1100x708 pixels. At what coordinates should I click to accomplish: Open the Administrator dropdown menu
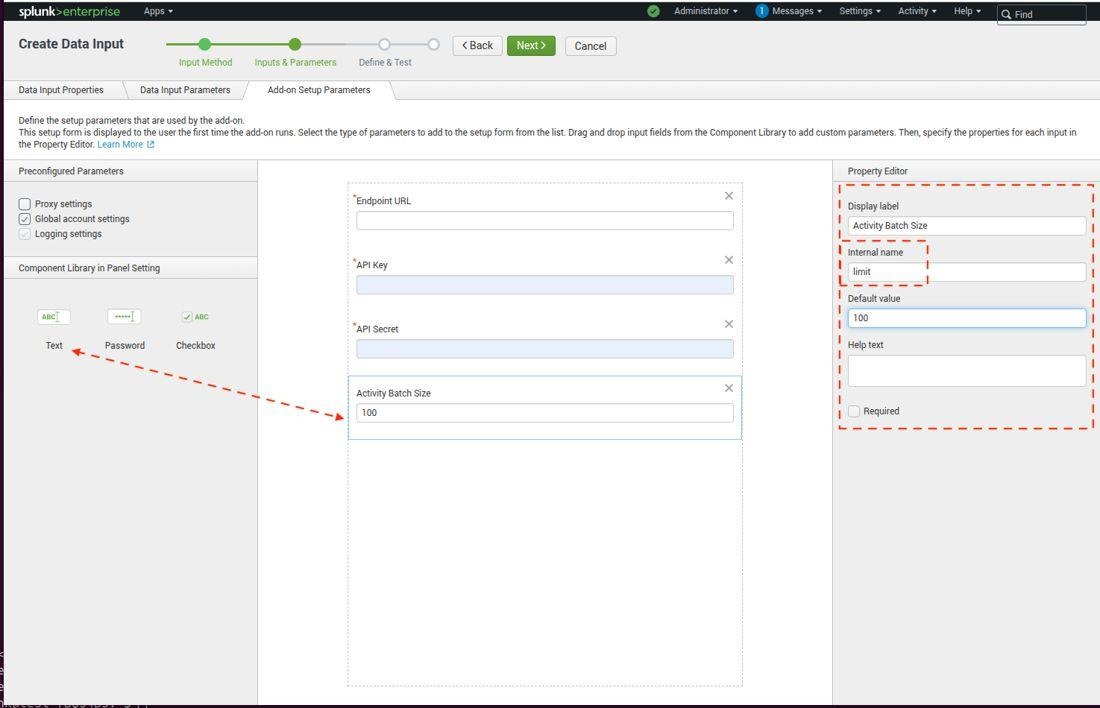tap(706, 11)
